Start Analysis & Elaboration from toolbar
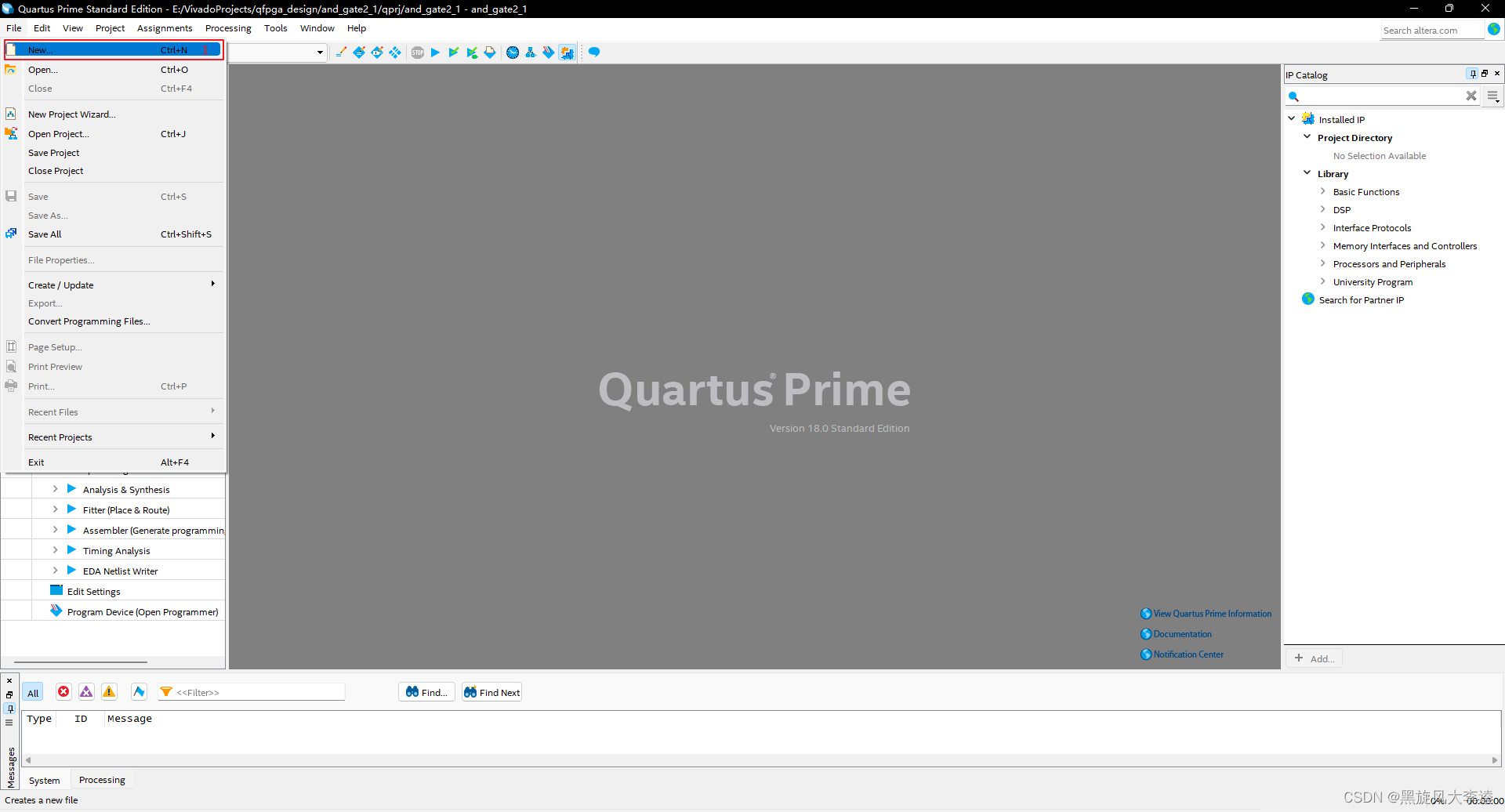This screenshot has width=1505, height=812. click(x=453, y=53)
